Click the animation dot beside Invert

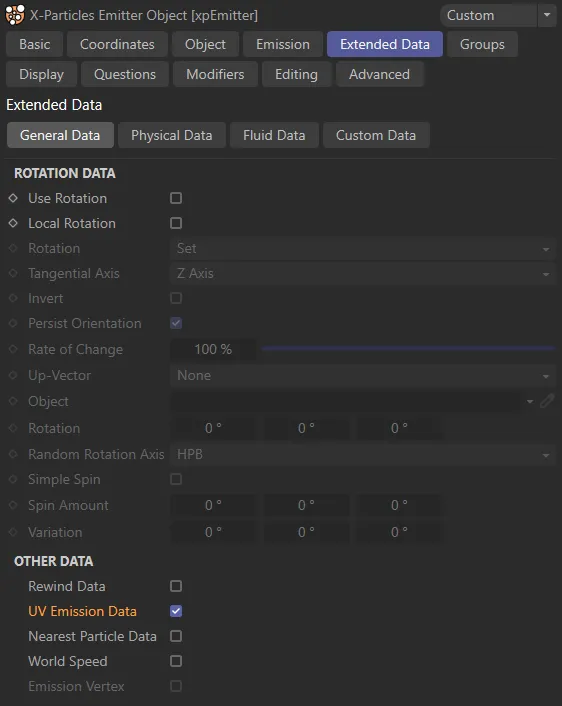[13, 298]
